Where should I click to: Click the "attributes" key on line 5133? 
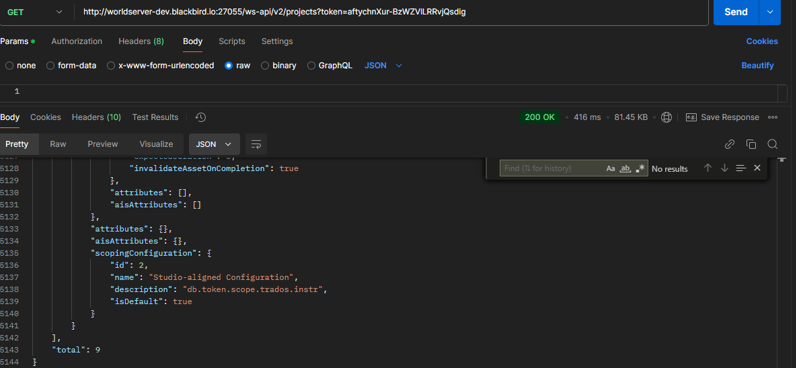click(x=119, y=229)
